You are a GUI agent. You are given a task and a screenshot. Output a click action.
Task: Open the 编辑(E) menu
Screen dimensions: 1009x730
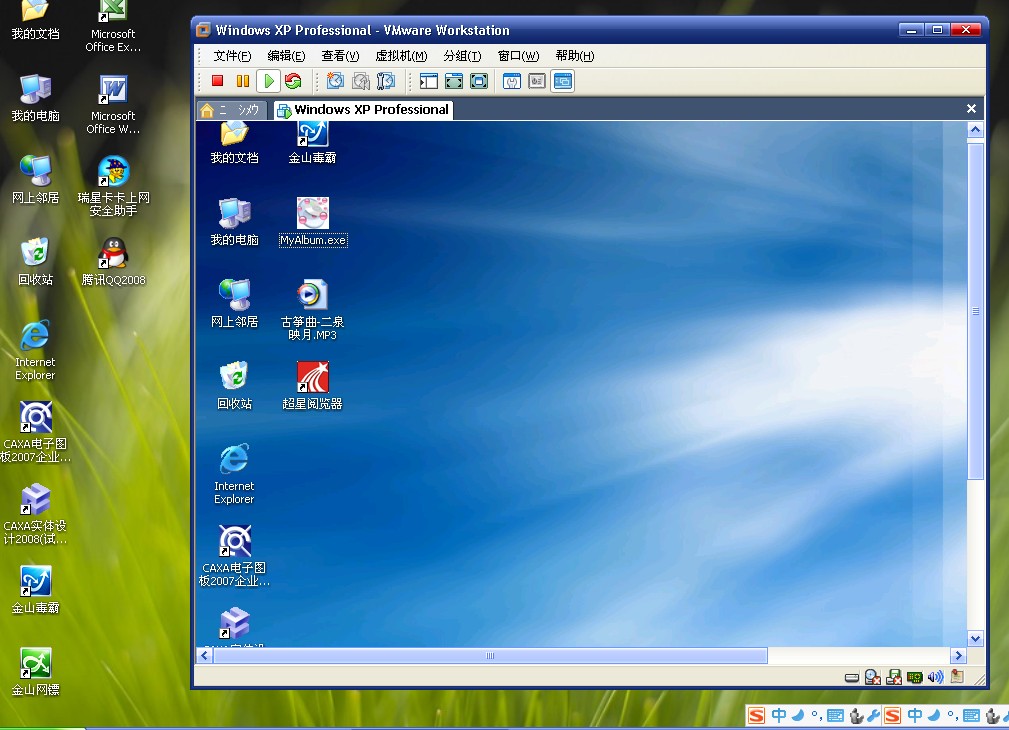click(x=286, y=56)
